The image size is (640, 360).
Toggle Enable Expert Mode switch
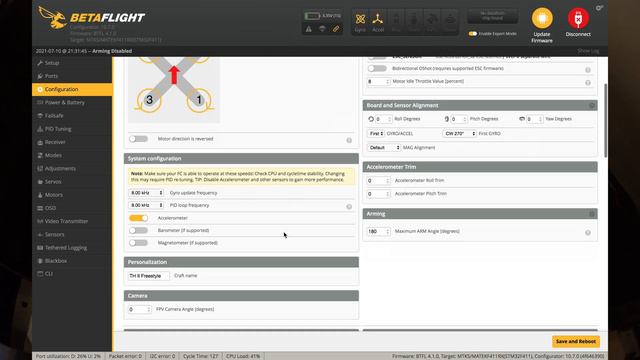(x=473, y=33)
